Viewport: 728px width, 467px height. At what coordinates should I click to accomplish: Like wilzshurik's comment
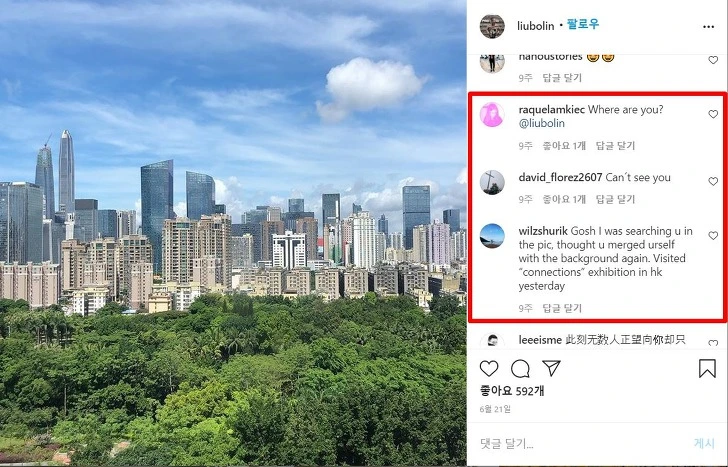coord(713,236)
